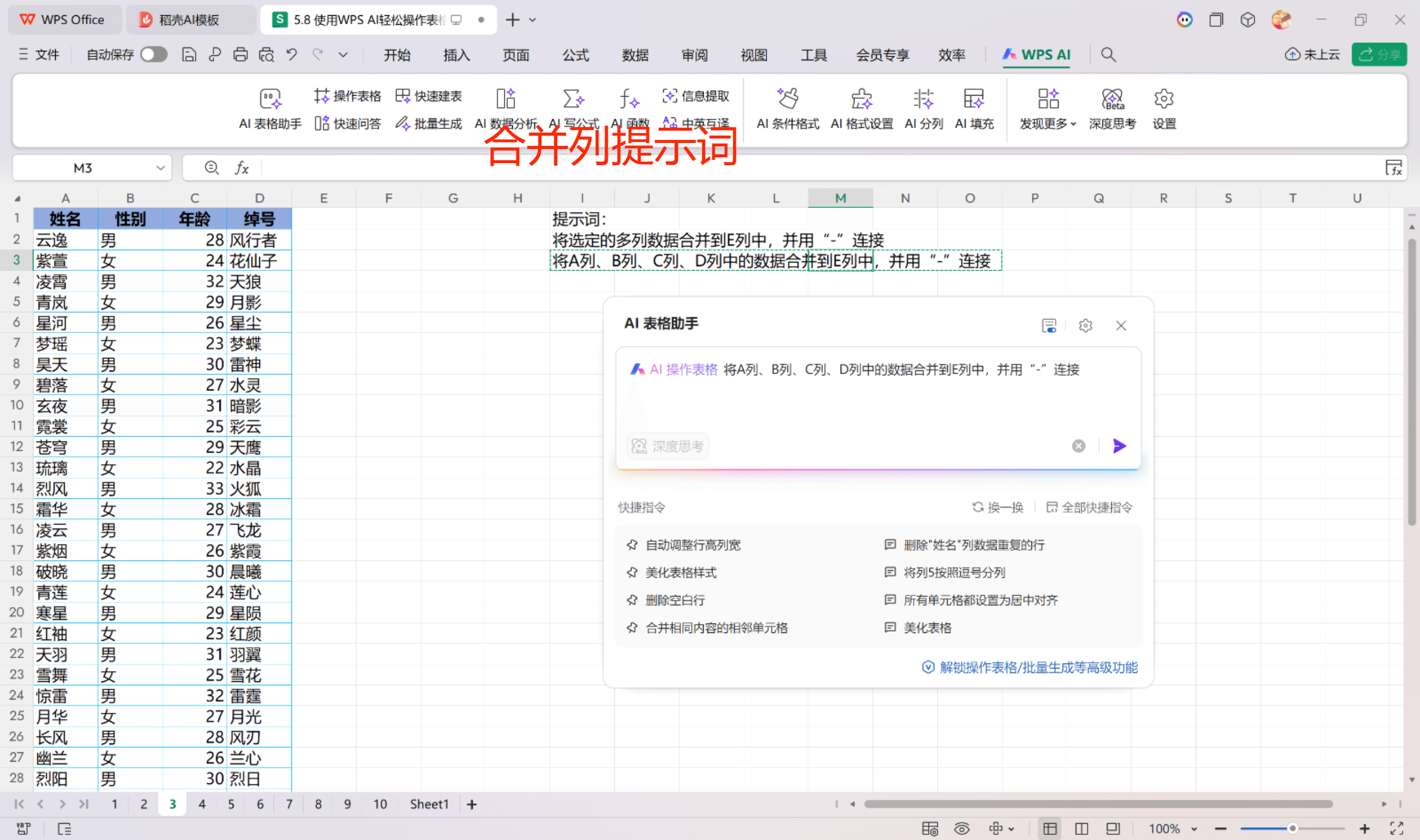The image size is (1420, 840).
Task: Open the name box dropdown arrow
Action: coord(160,168)
